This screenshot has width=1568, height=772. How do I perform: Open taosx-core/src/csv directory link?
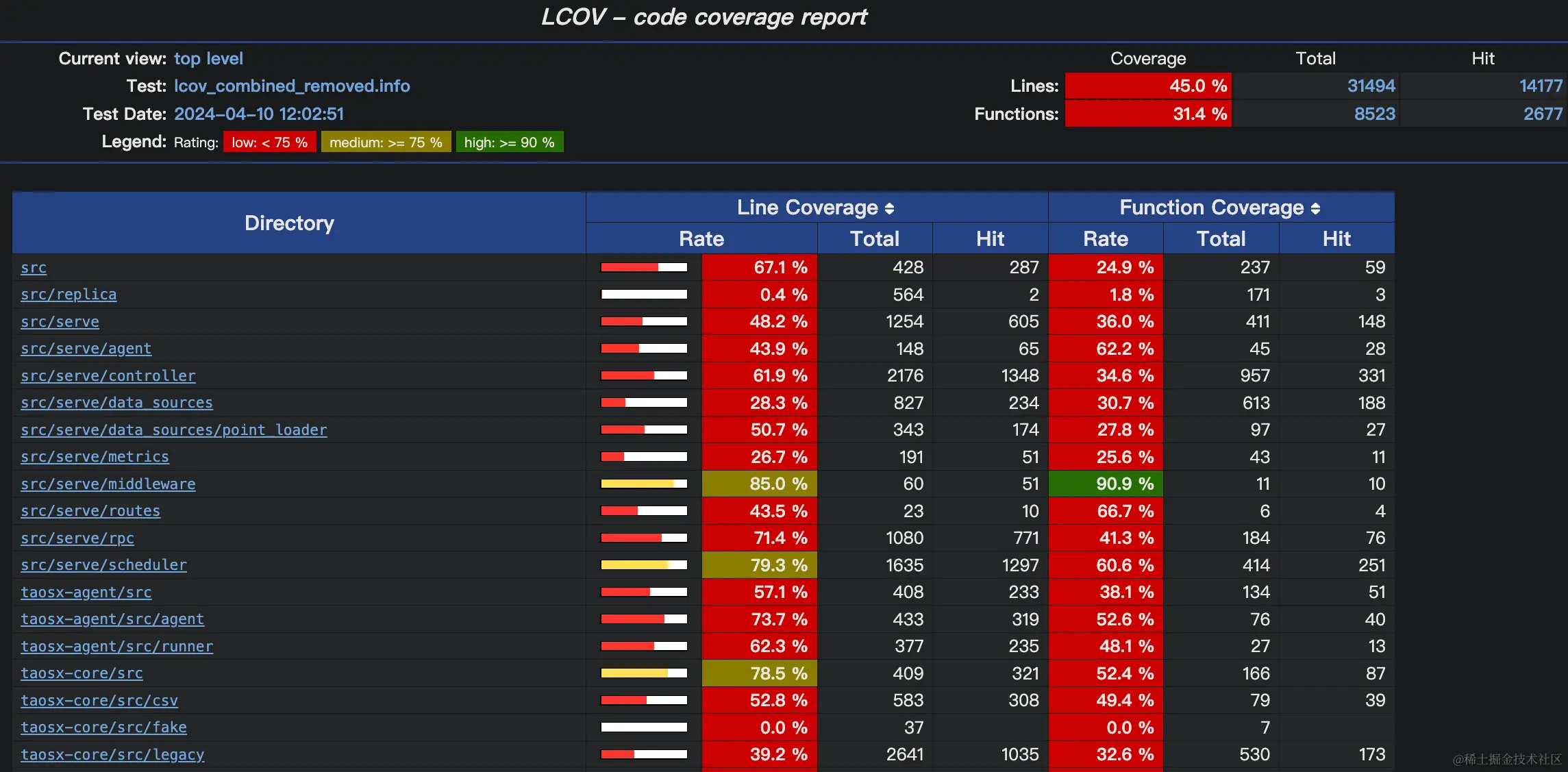pos(99,701)
